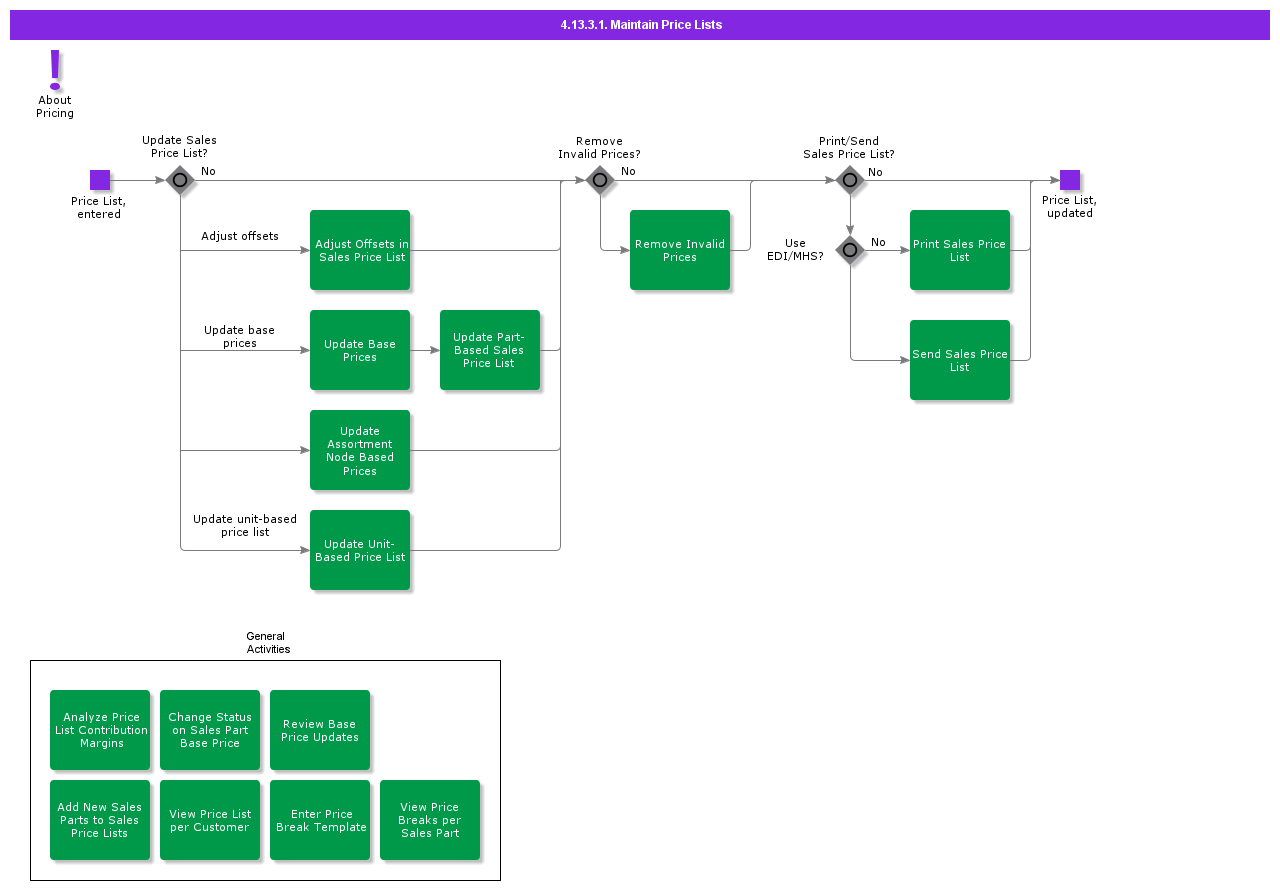Viewport: 1280px width, 890px height.
Task: Open the Enter Price Break Template activity
Action: 320,820
